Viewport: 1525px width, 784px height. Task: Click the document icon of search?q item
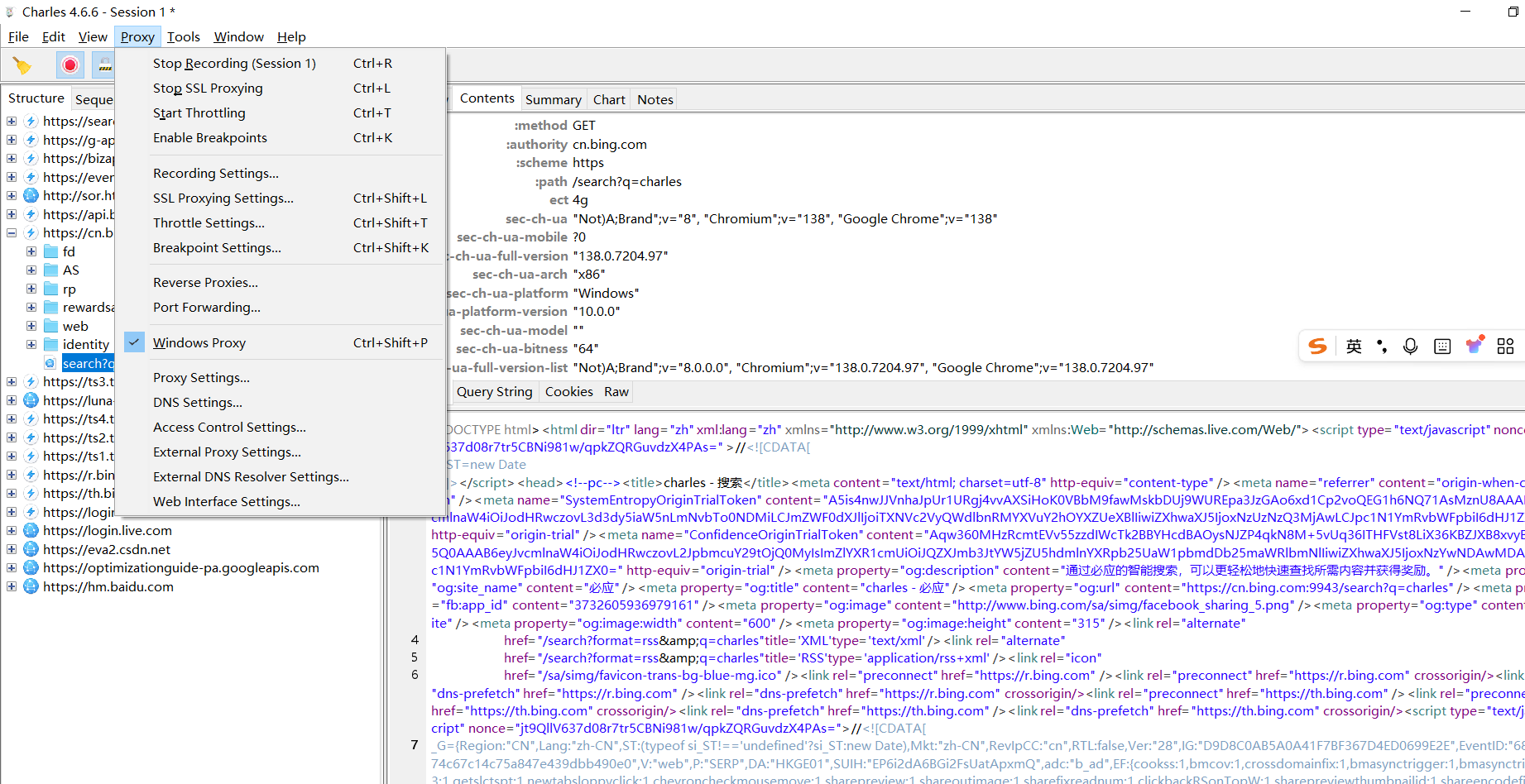point(50,363)
